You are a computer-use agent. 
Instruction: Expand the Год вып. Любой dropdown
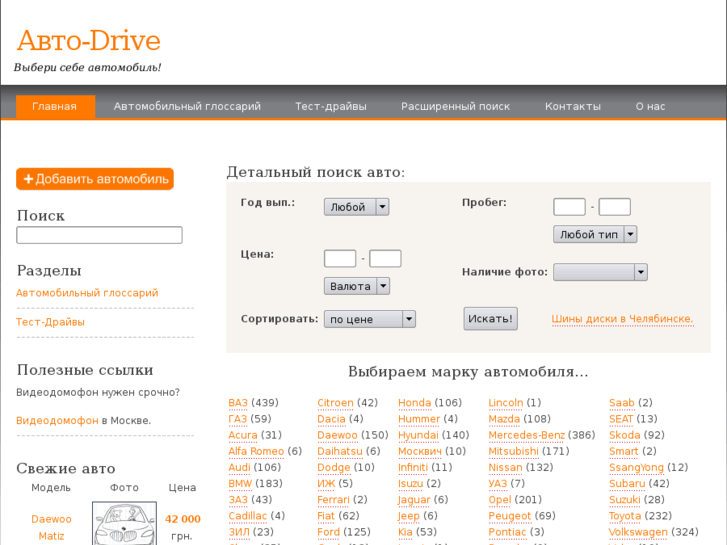[x=356, y=207]
